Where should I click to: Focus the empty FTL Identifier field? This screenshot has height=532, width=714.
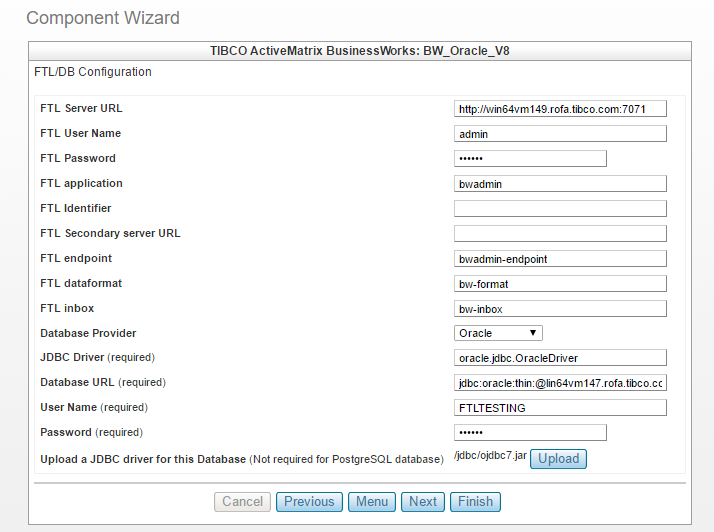560,209
